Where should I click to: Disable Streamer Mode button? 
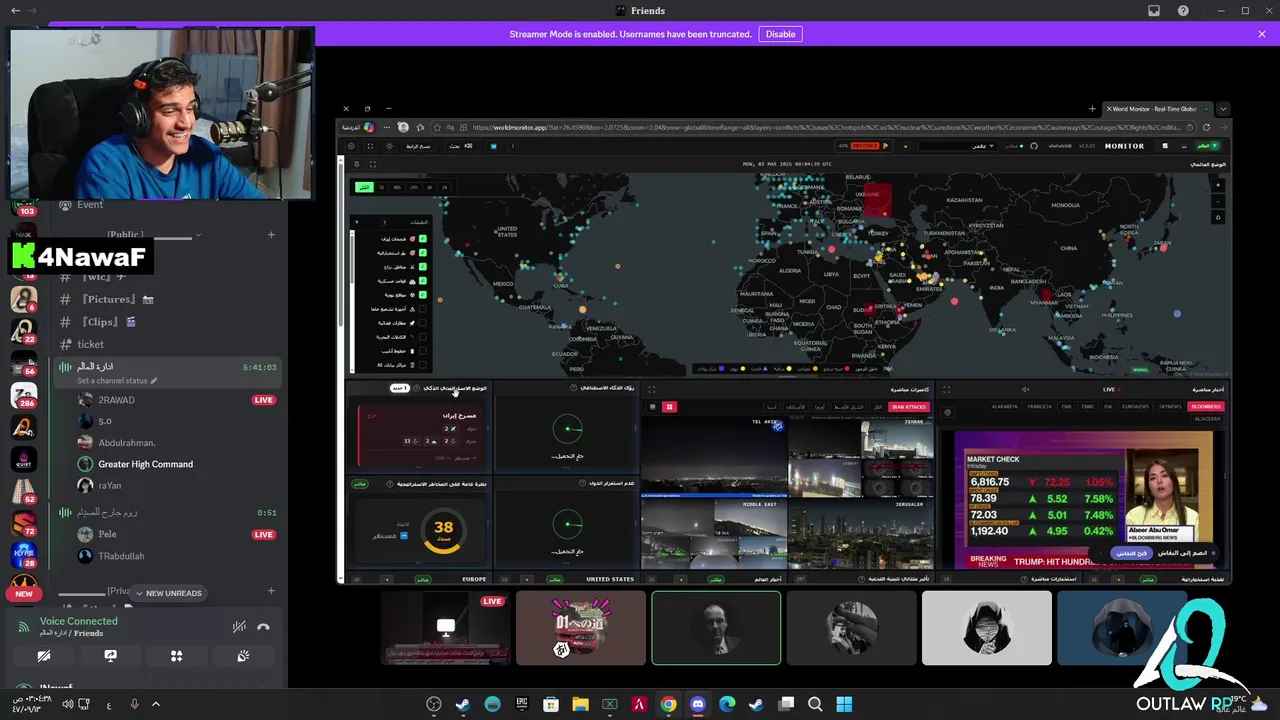(780, 34)
